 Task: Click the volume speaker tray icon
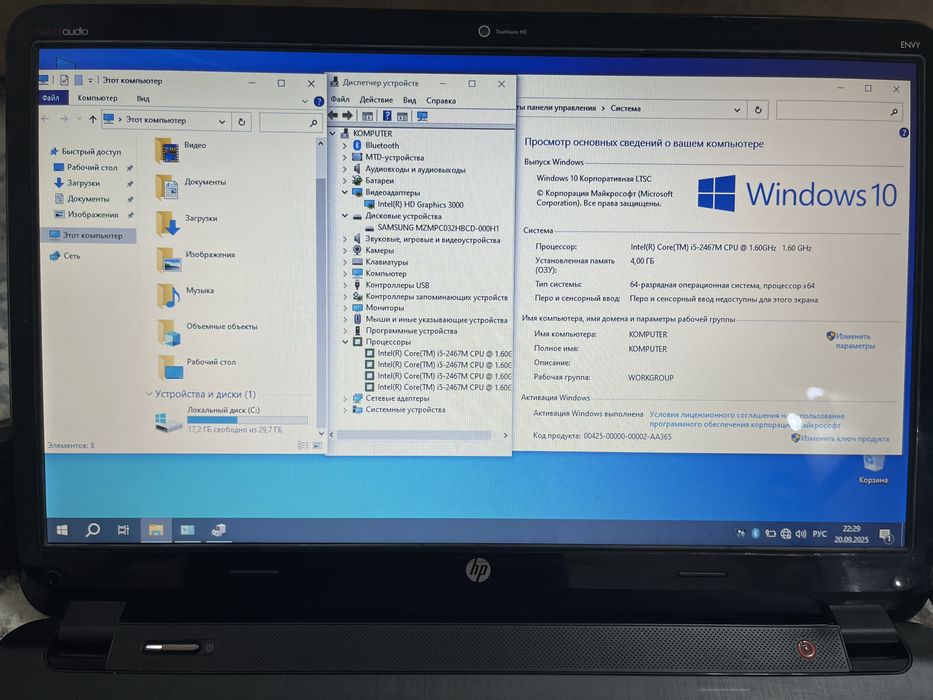point(801,534)
